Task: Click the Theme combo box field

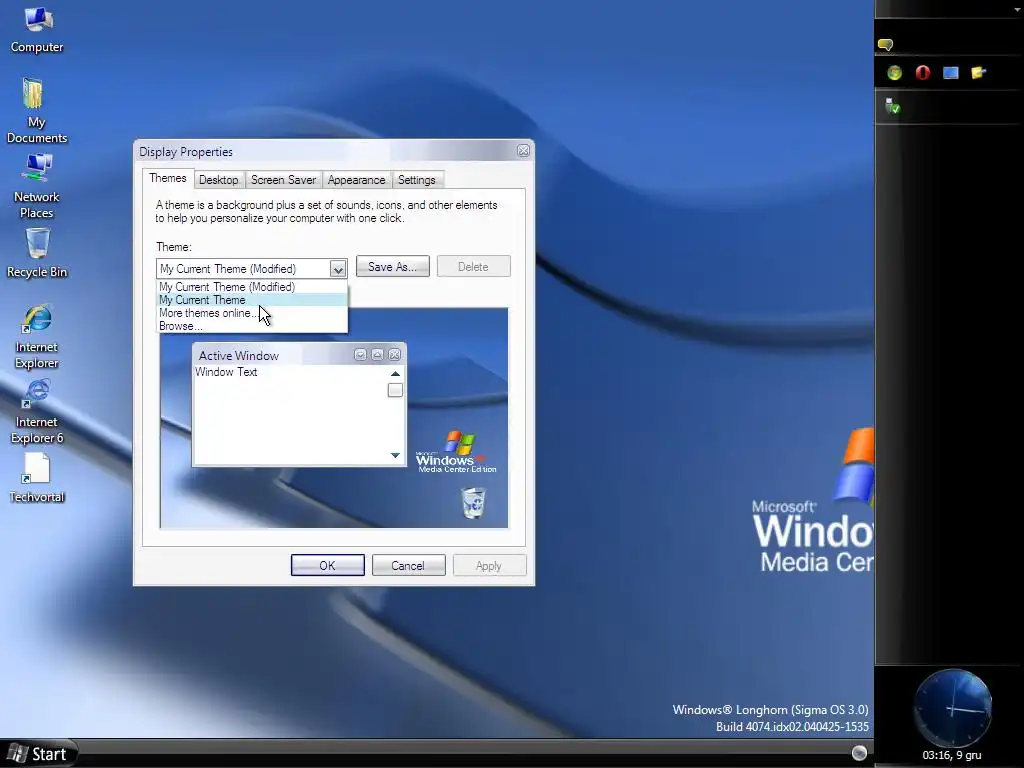Action: click(251, 269)
